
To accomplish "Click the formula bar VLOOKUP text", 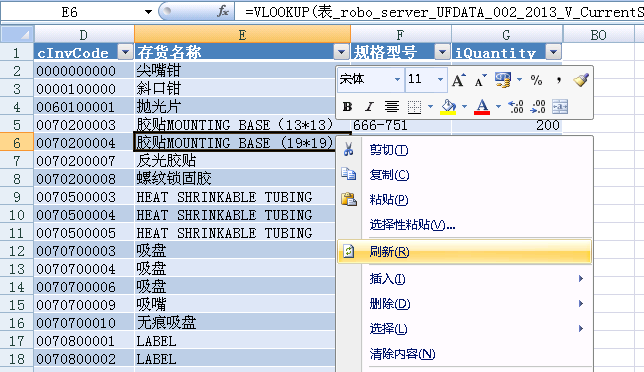I will (x=444, y=12).
